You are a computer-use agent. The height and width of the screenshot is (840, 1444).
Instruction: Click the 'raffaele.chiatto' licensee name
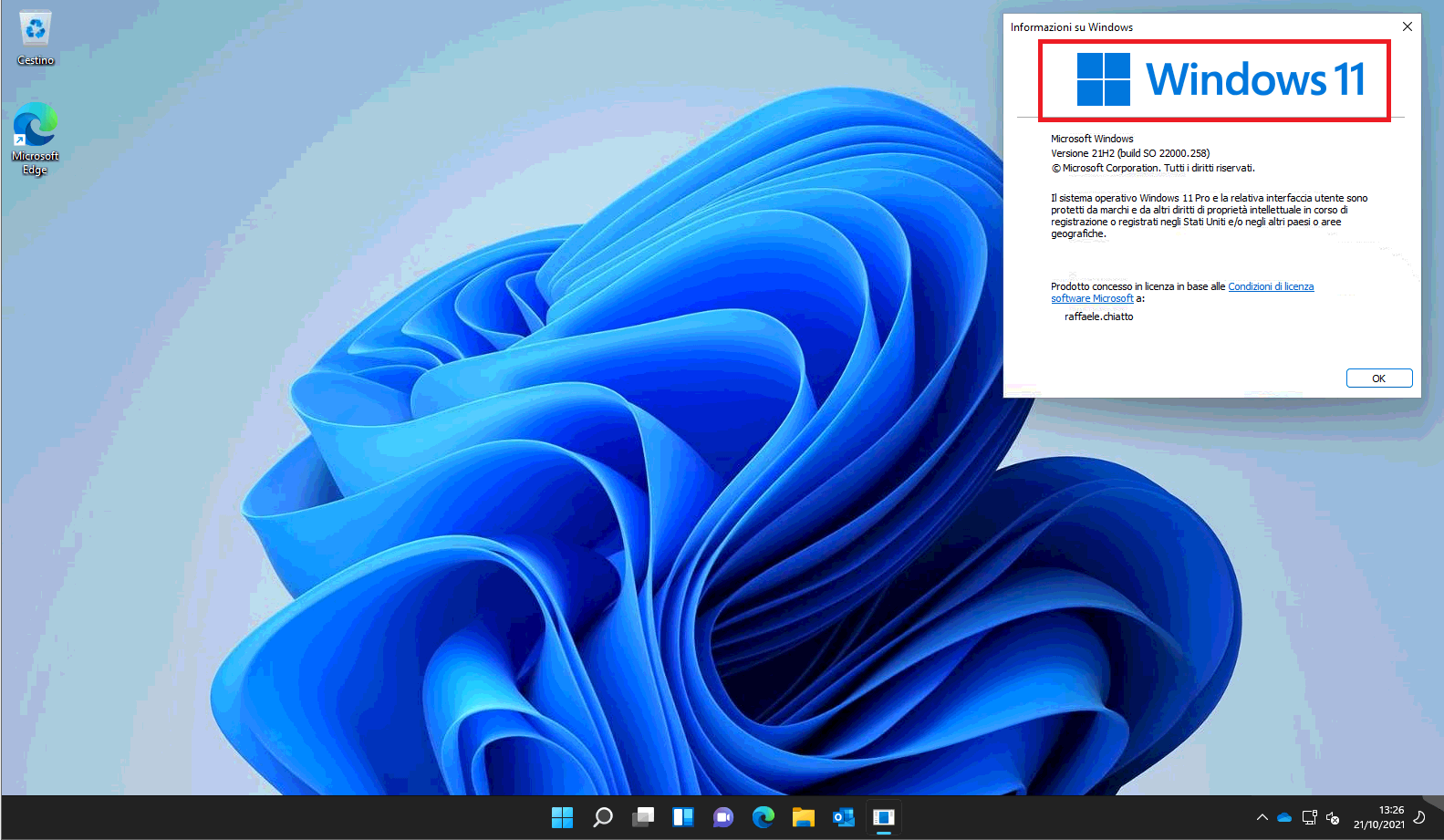click(1099, 316)
